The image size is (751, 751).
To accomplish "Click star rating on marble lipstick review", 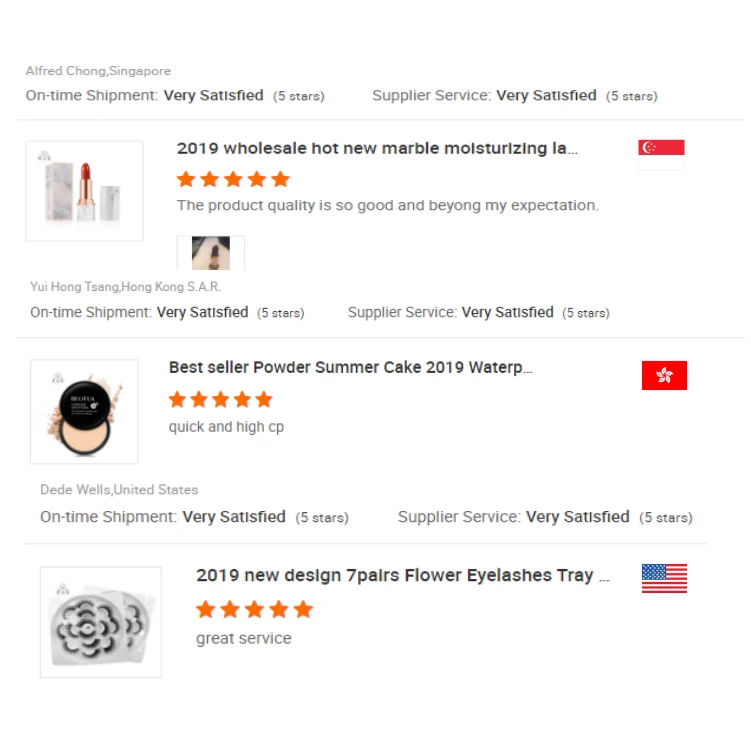I will pyautogui.click(x=233, y=179).
